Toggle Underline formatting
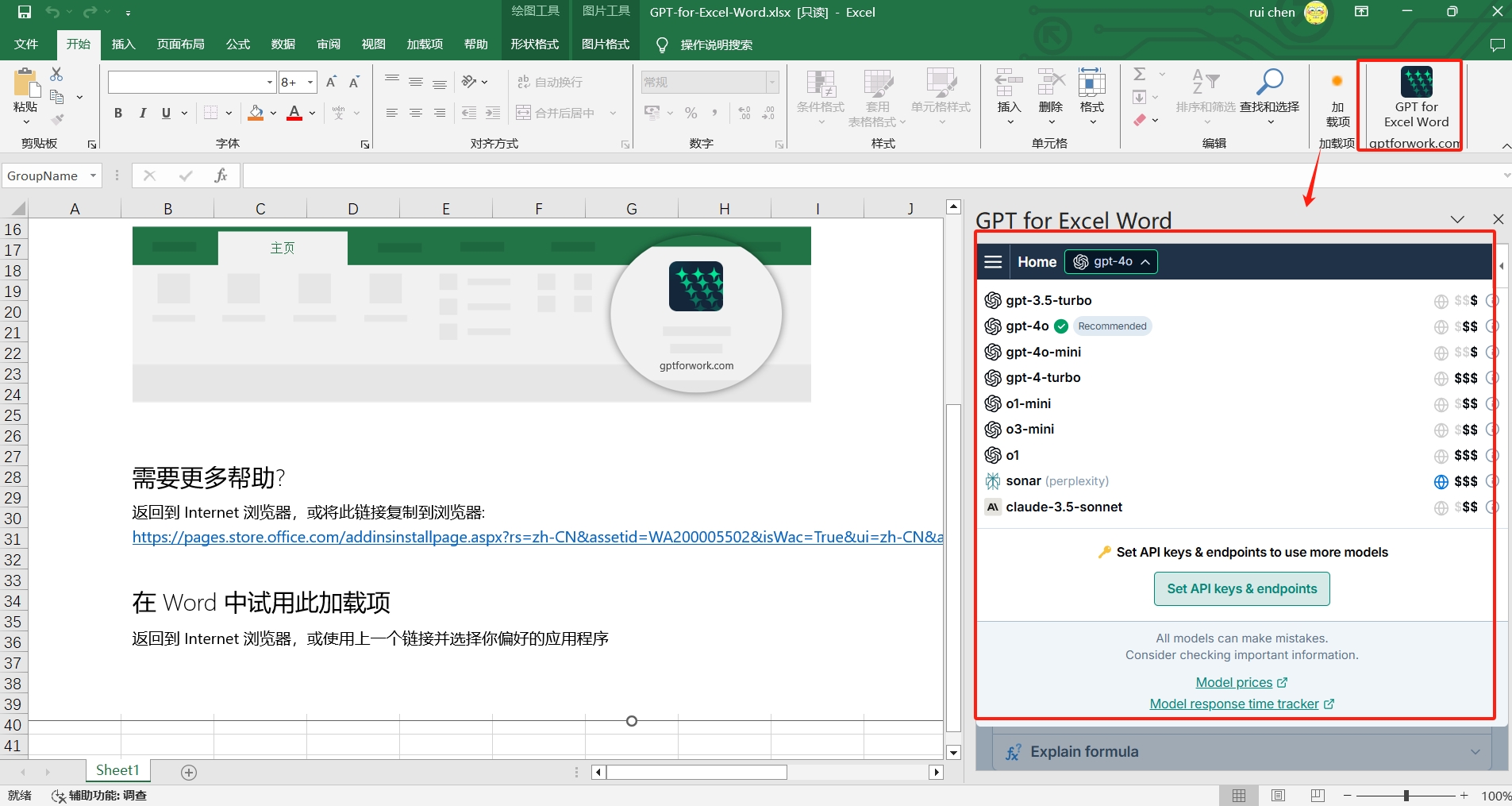This screenshot has width=1512, height=806. (x=166, y=113)
